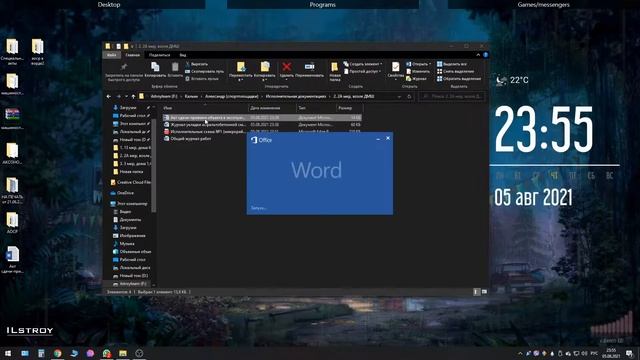
Task: Click the Games/messengers tab at top
Action: tap(543, 4)
